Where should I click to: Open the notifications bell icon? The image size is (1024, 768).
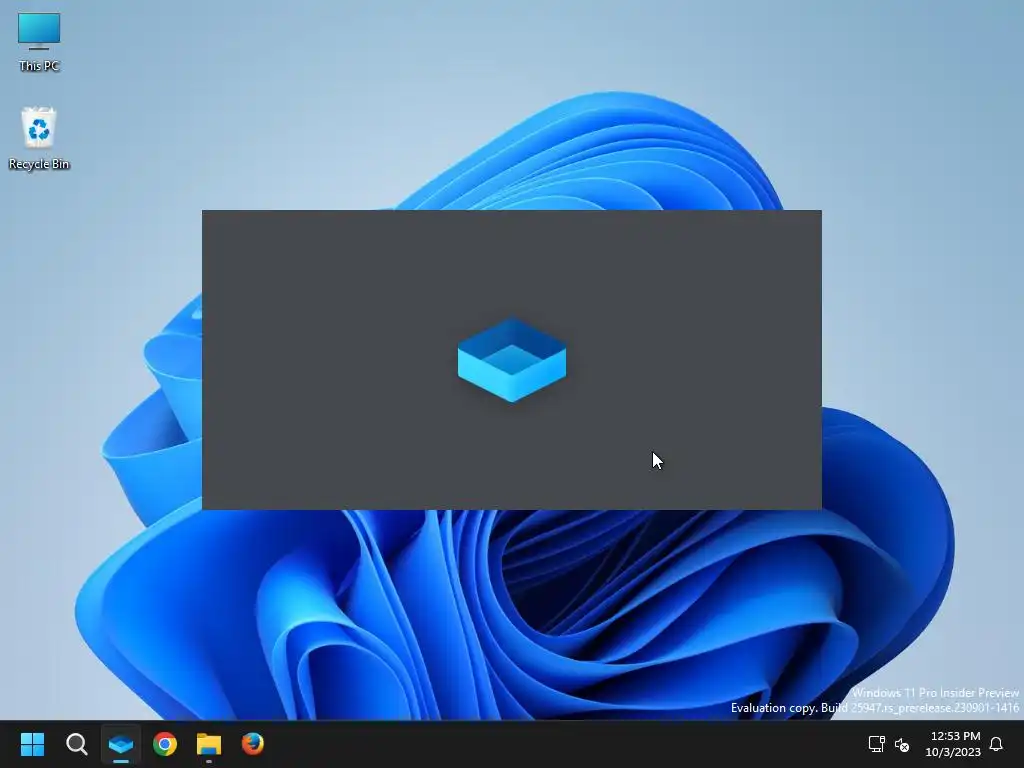(996, 744)
